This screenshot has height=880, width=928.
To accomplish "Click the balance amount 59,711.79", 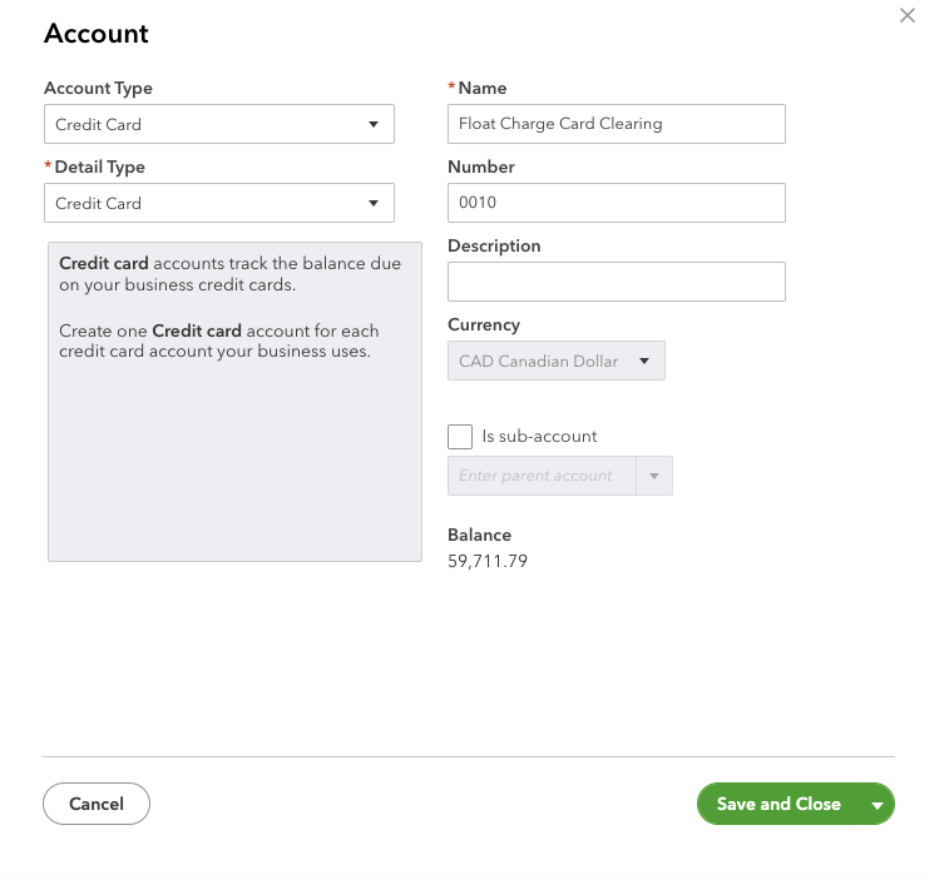I will click(488, 561).
